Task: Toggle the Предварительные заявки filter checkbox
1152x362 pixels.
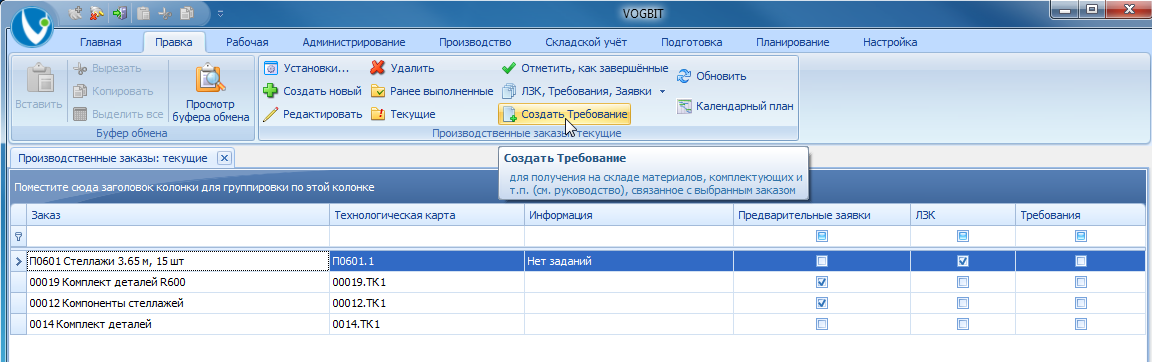Action: pyautogui.click(x=822, y=236)
